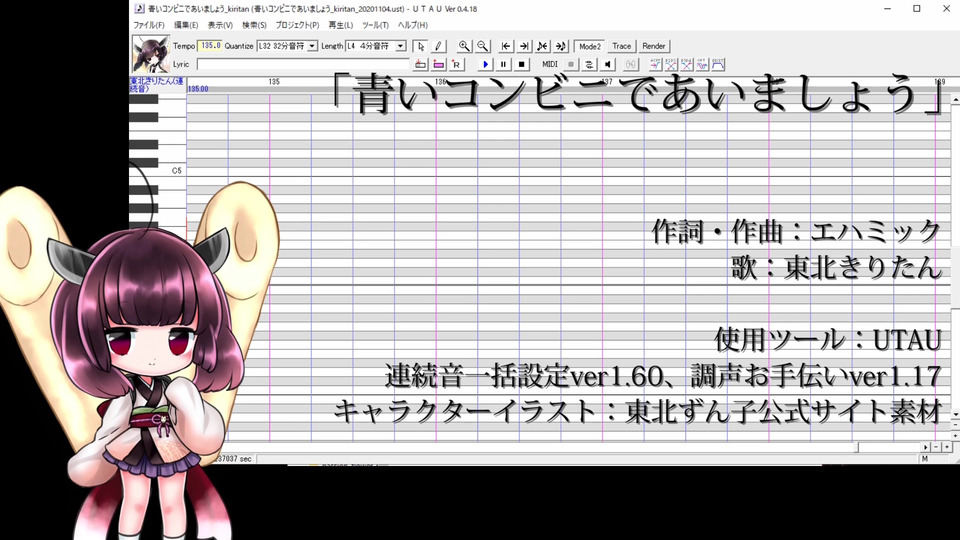Click horizontal zoom minus button at bottom
Viewport: 960px width, 540px height.
click(x=936, y=448)
